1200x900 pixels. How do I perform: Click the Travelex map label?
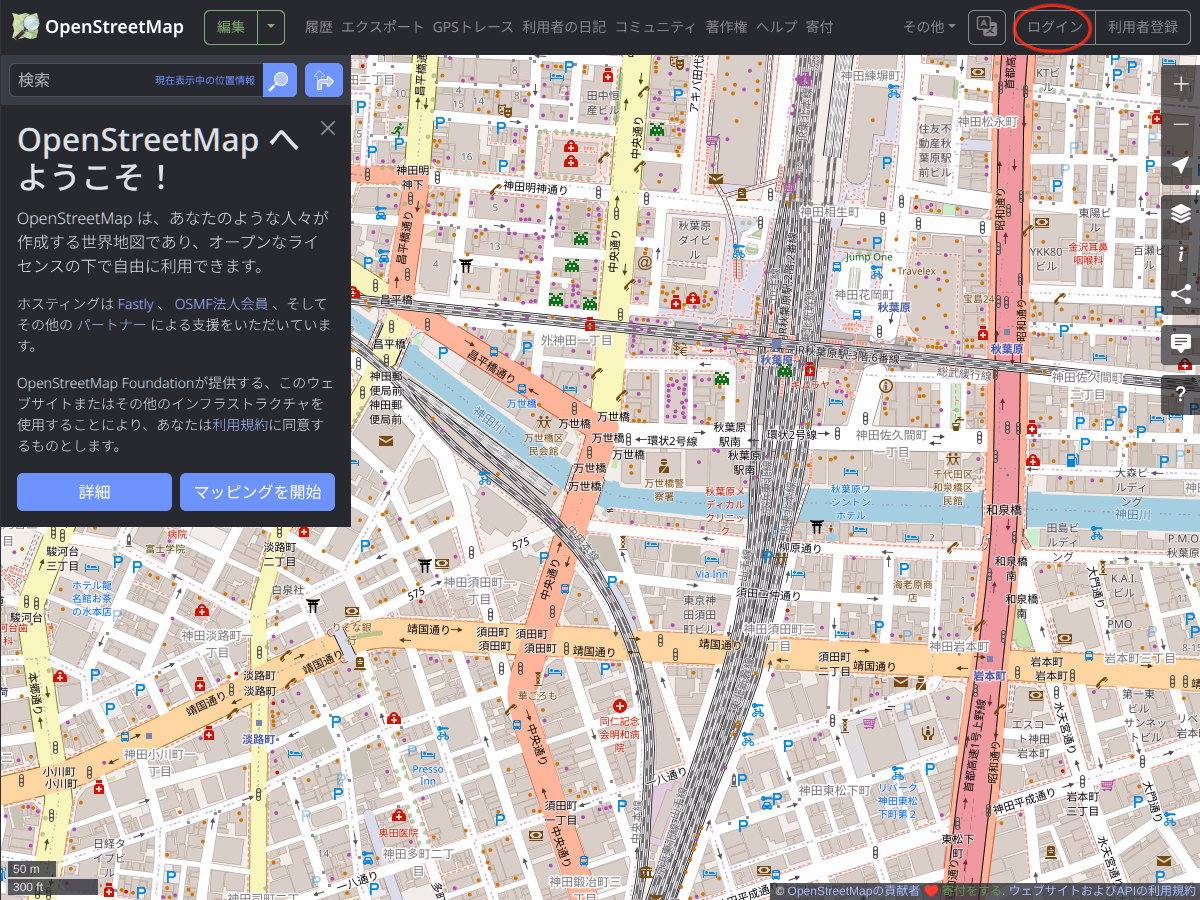pyautogui.click(x=916, y=271)
